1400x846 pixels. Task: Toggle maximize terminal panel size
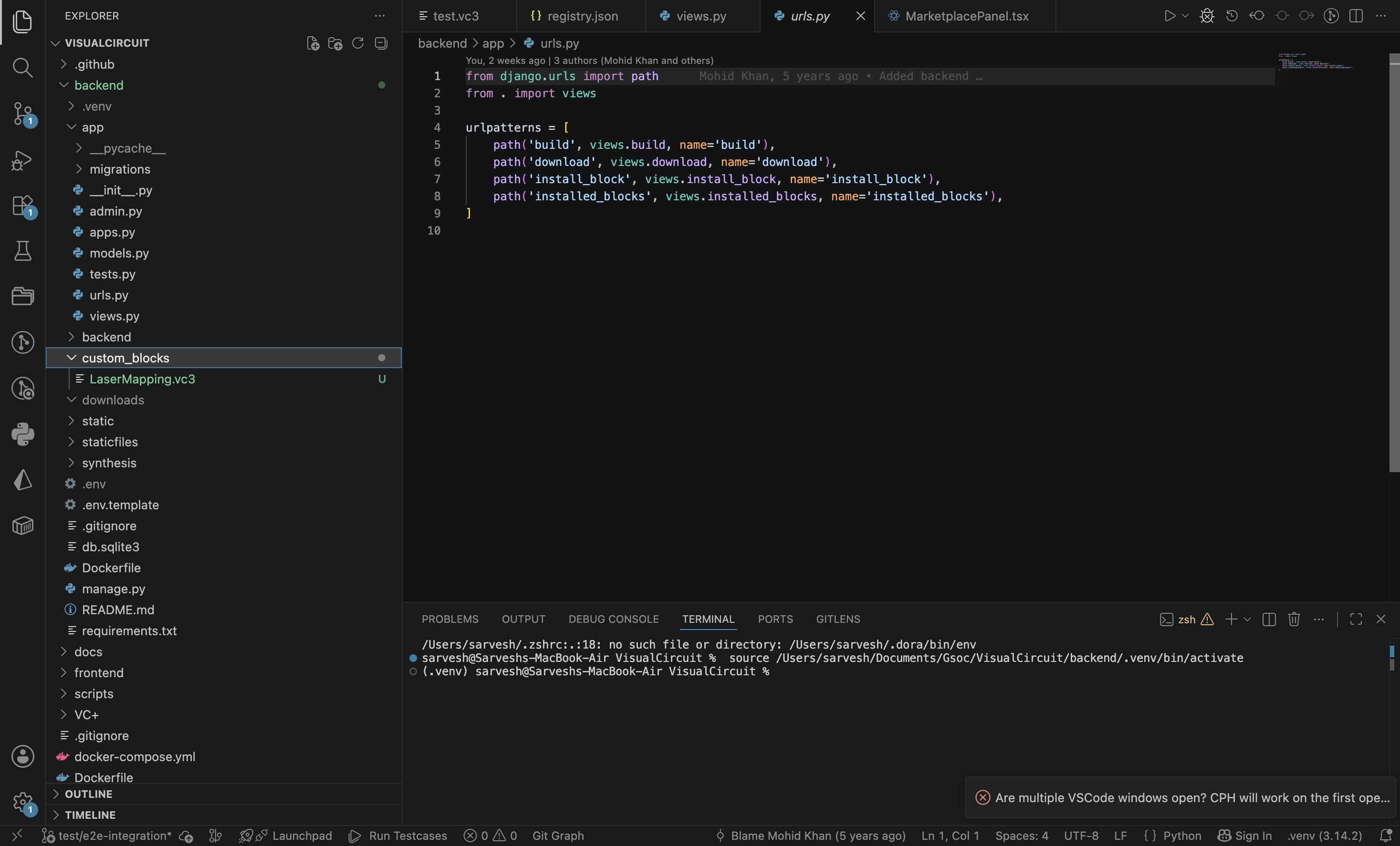(1356, 619)
